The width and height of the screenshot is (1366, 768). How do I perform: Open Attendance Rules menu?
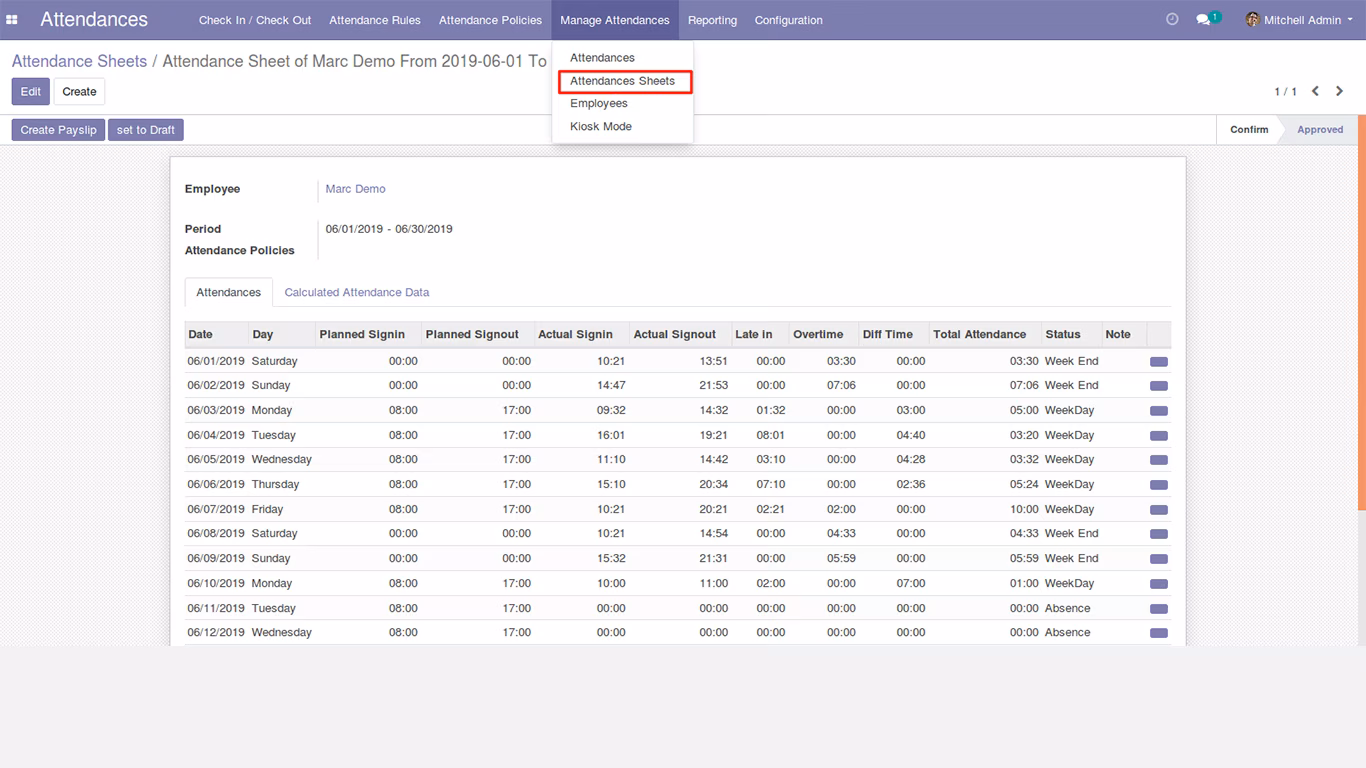click(375, 20)
